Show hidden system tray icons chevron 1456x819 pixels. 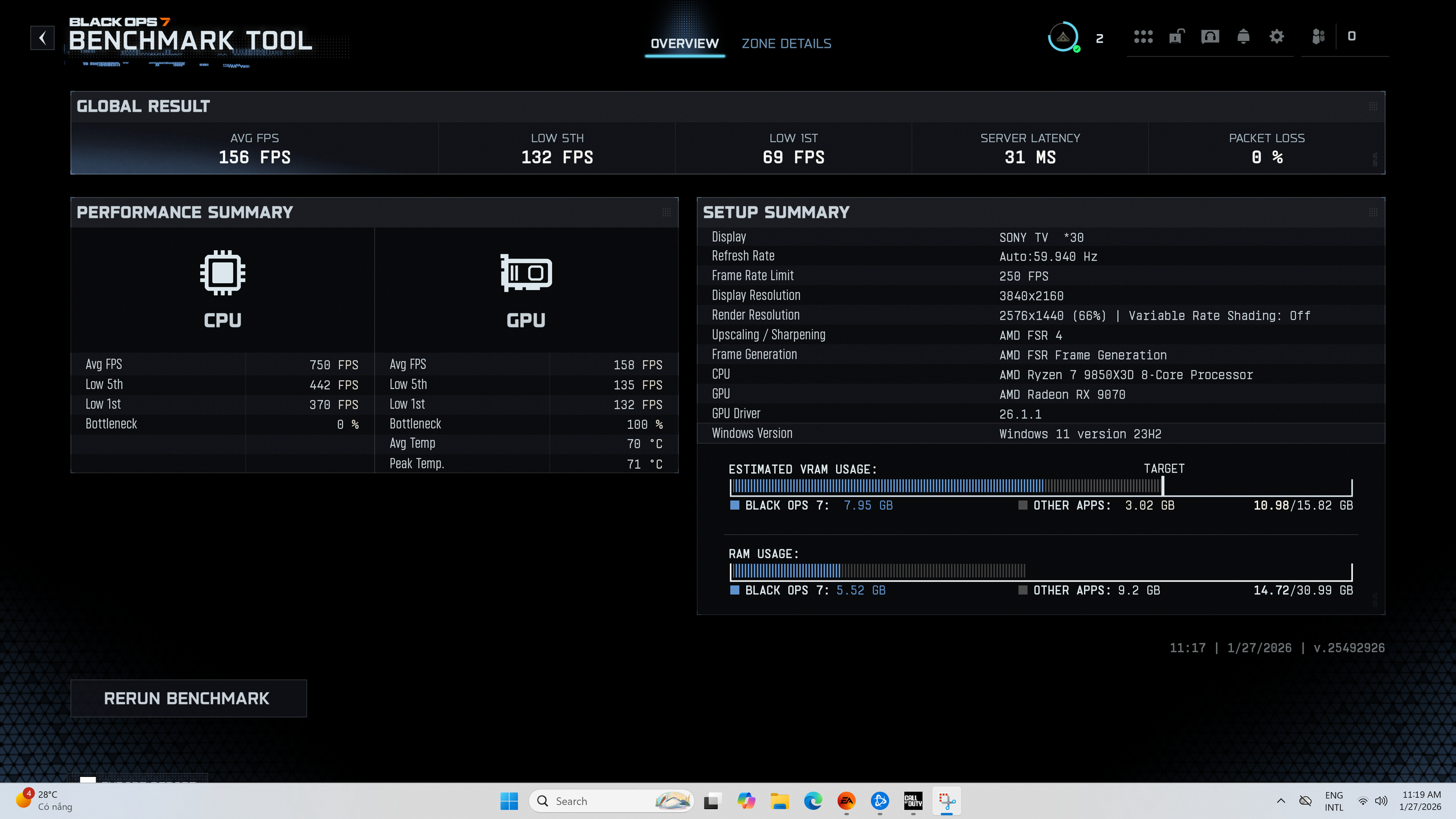click(x=1281, y=801)
